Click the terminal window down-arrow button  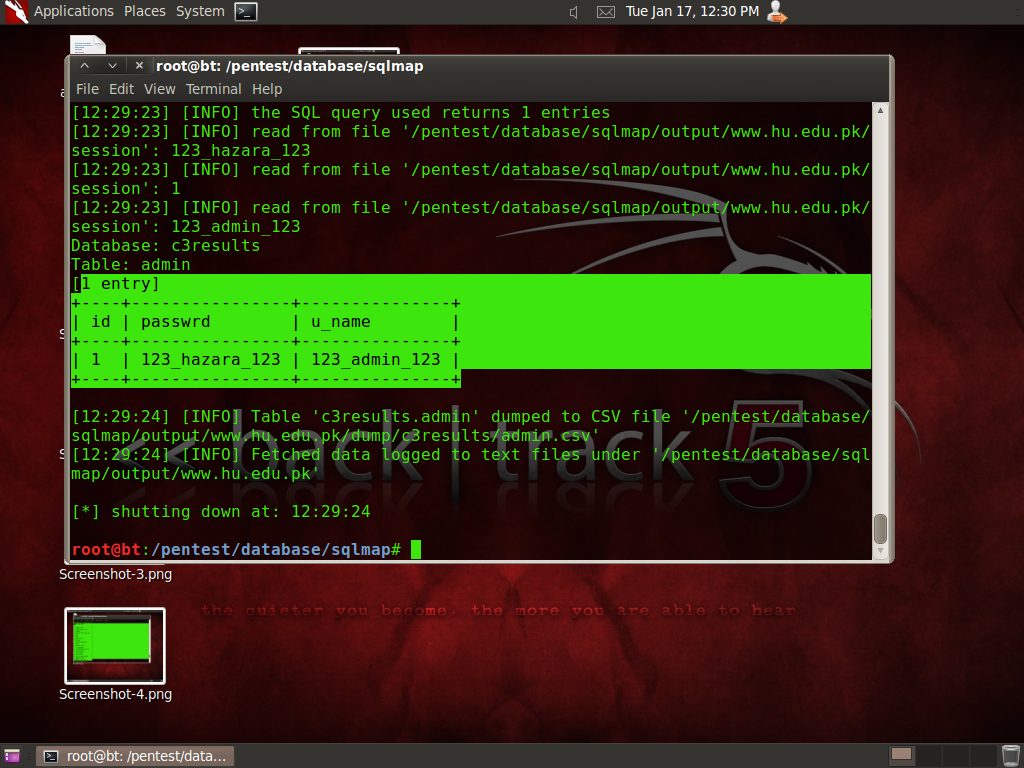pyautogui.click(x=112, y=65)
